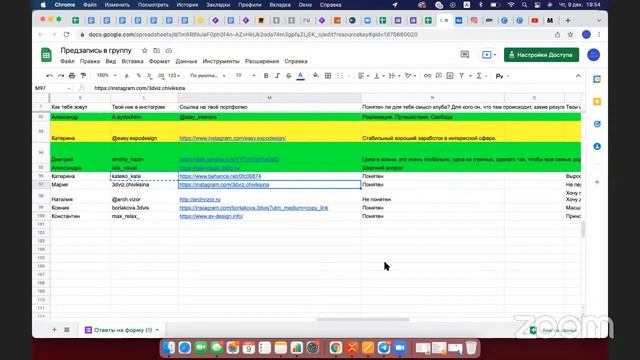Move document using folder icon beside title
This screenshot has width=640, height=360.
tap(157, 51)
